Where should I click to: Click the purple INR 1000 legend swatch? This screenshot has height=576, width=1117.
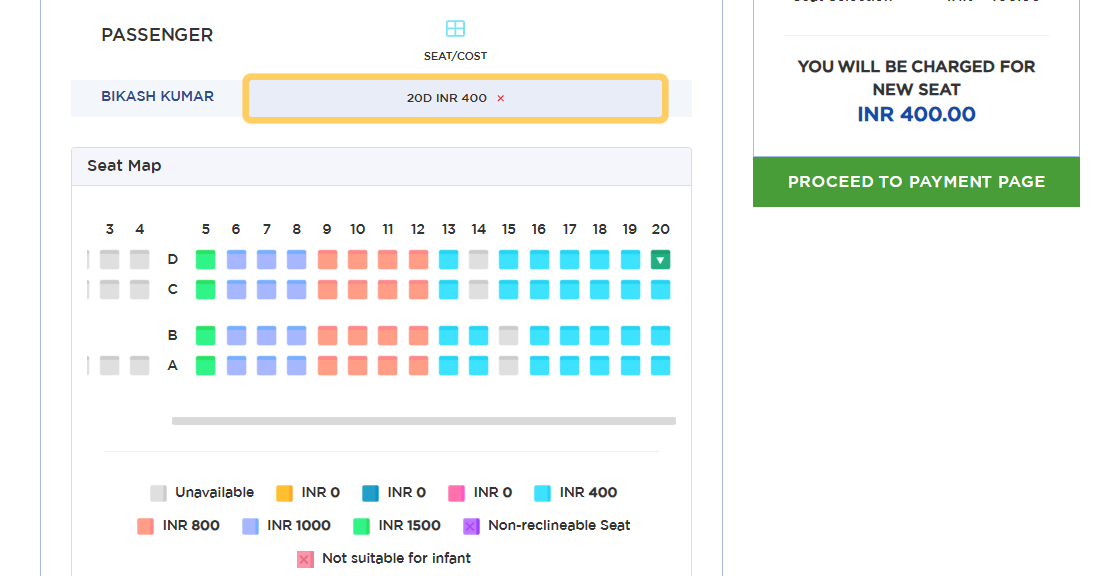click(250, 526)
